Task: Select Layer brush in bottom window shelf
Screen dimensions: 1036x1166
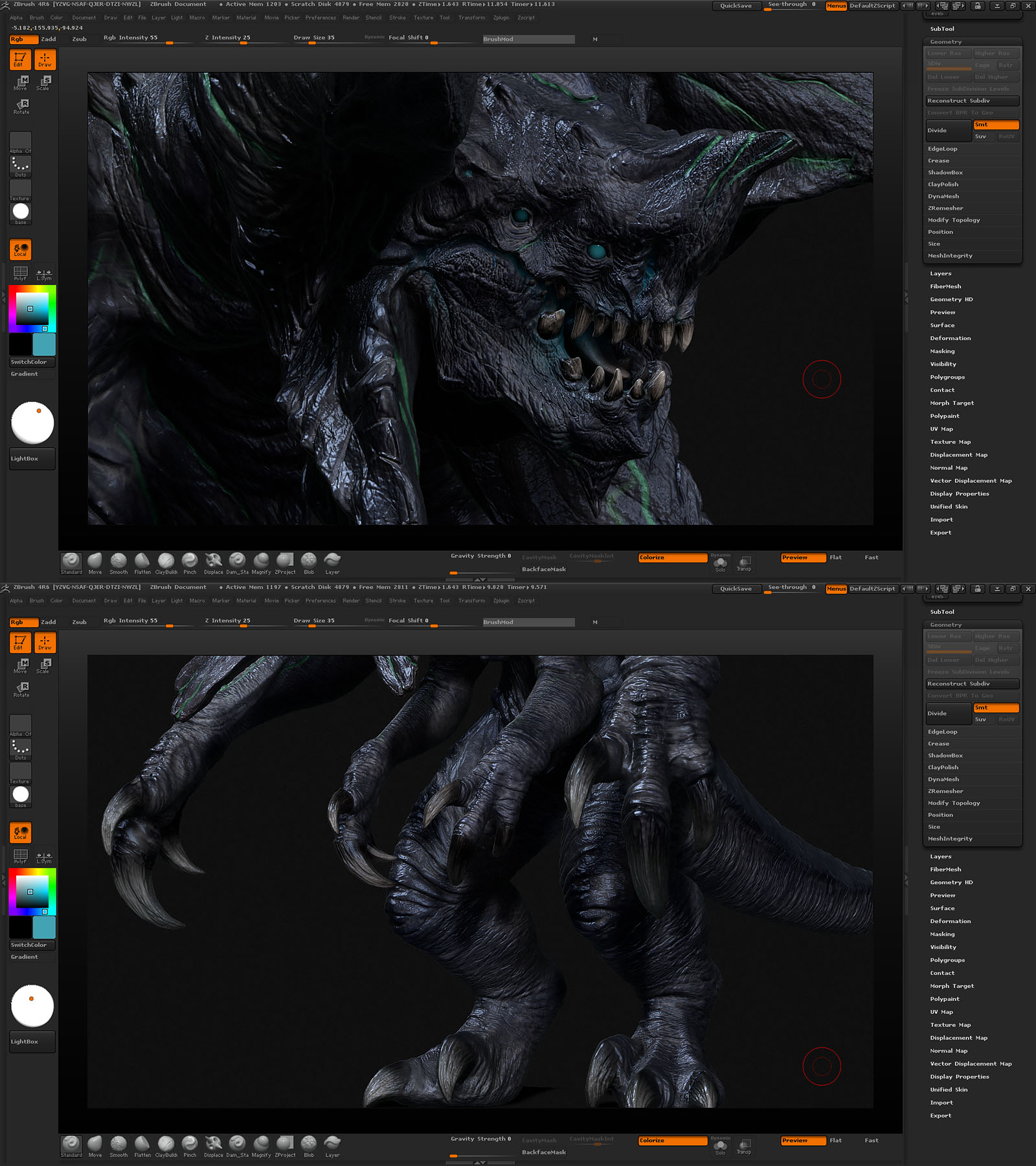Action: tap(332, 1146)
